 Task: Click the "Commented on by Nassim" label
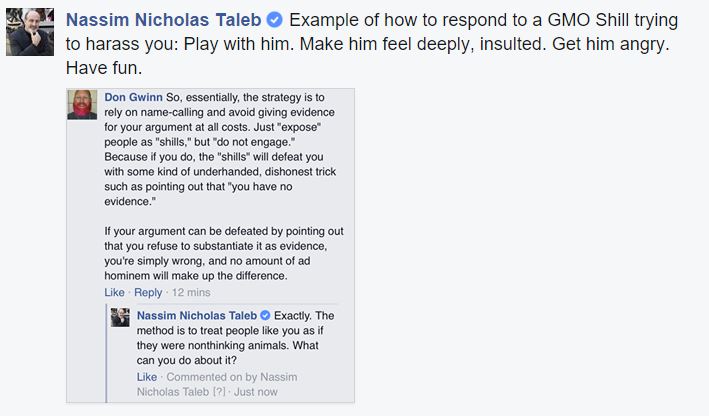(231, 376)
